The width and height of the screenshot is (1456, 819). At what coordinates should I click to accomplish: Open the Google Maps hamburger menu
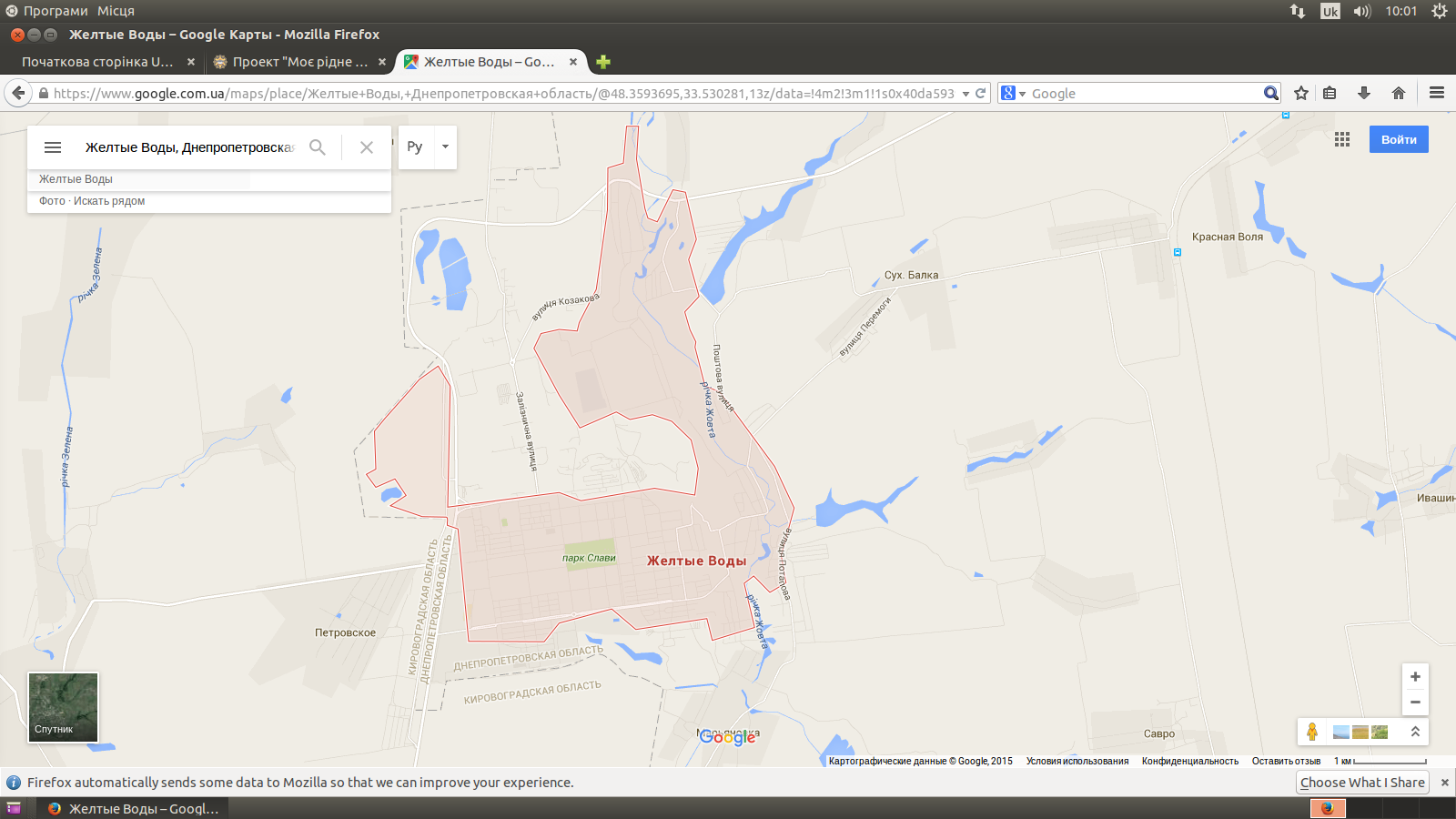click(x=53, y=147)
